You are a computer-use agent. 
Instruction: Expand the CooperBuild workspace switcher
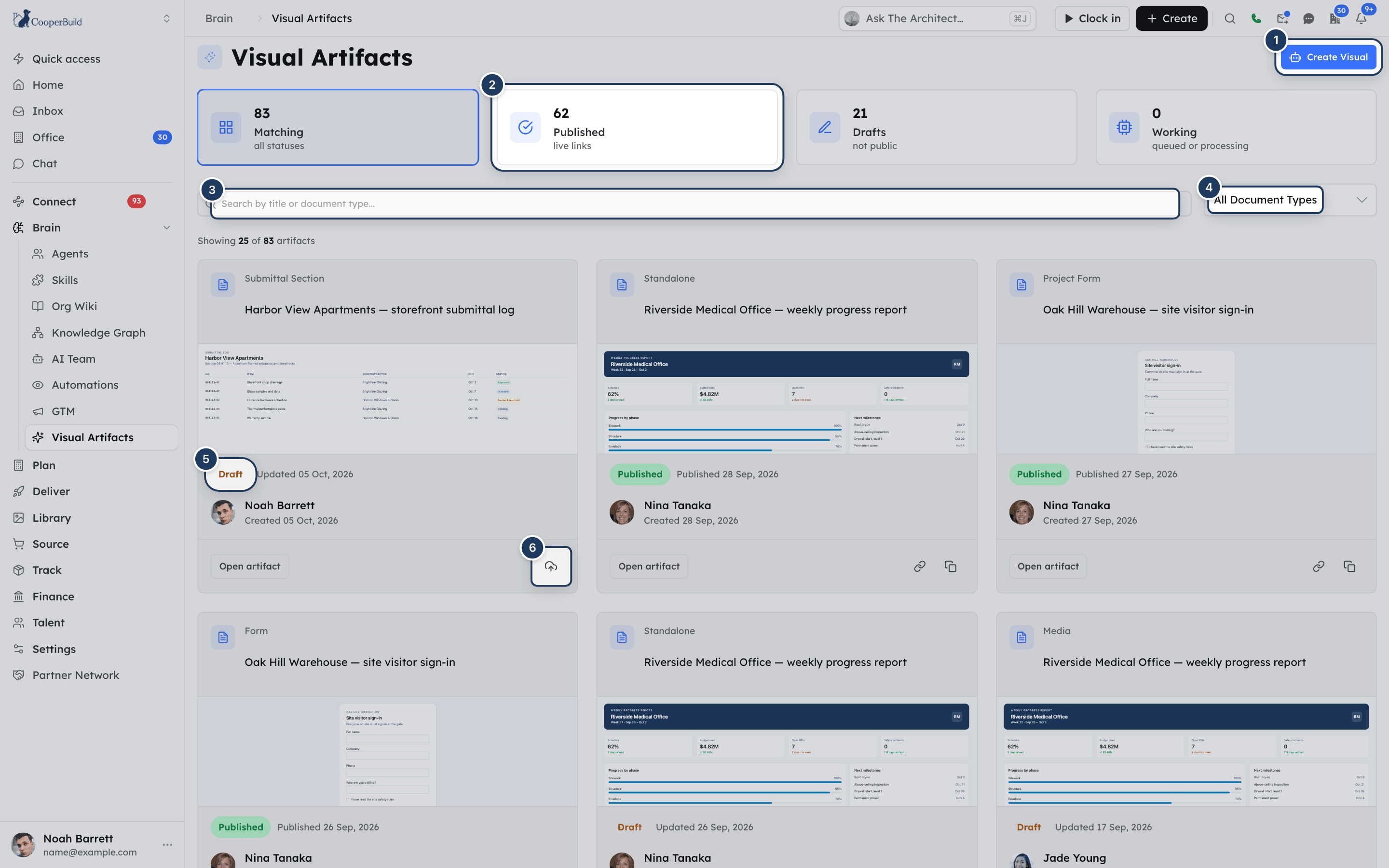click(166, 18)
